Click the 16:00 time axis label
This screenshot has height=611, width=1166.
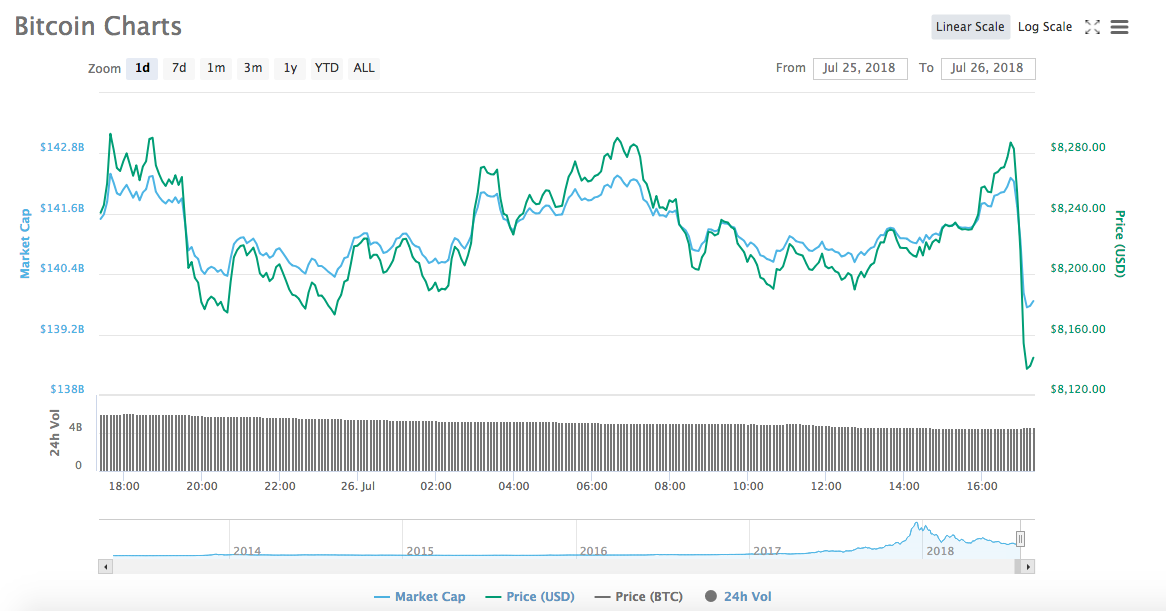(982, 486)
